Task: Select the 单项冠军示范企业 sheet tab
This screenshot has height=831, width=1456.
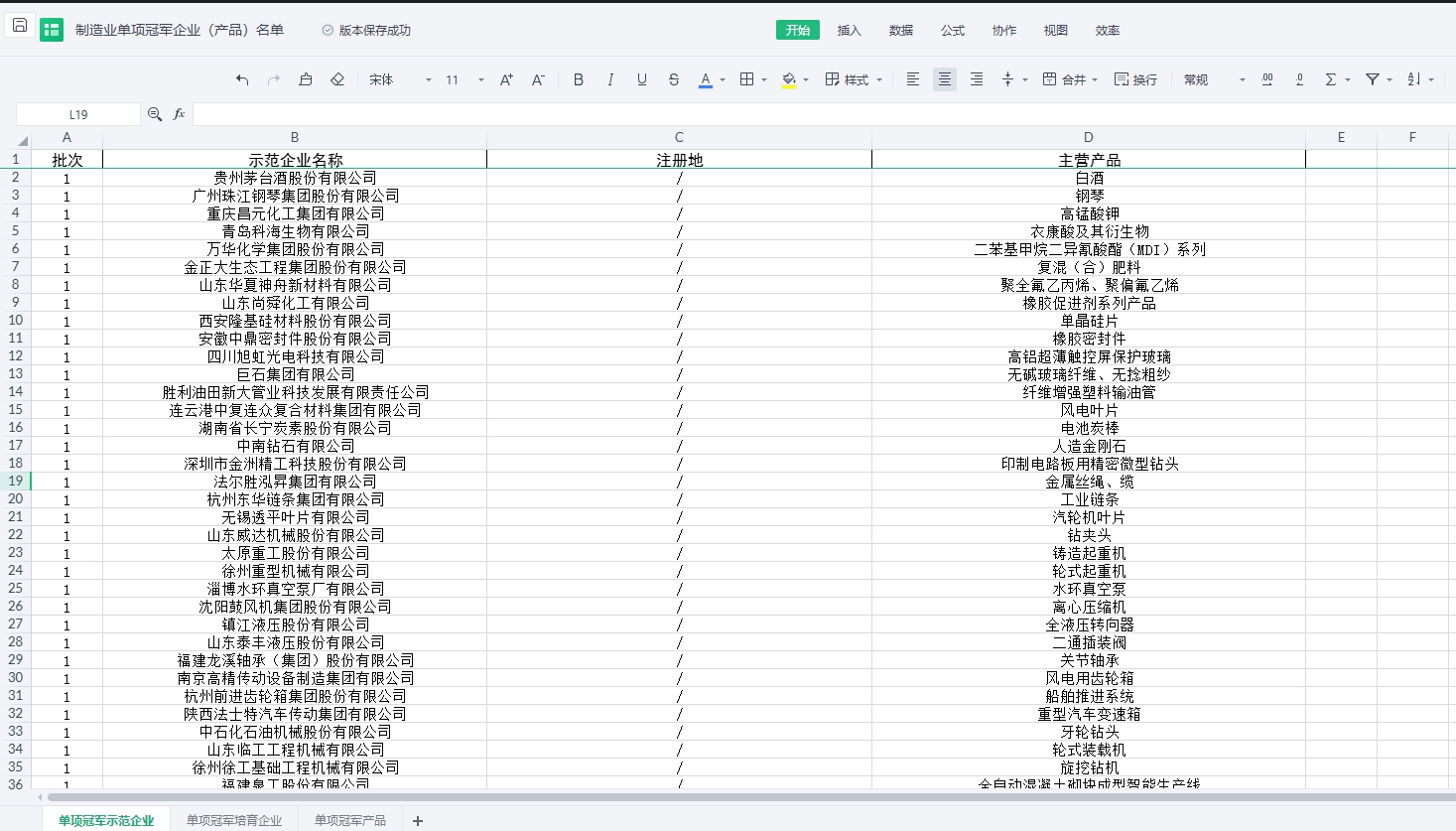Action: [x=106, y=820]
